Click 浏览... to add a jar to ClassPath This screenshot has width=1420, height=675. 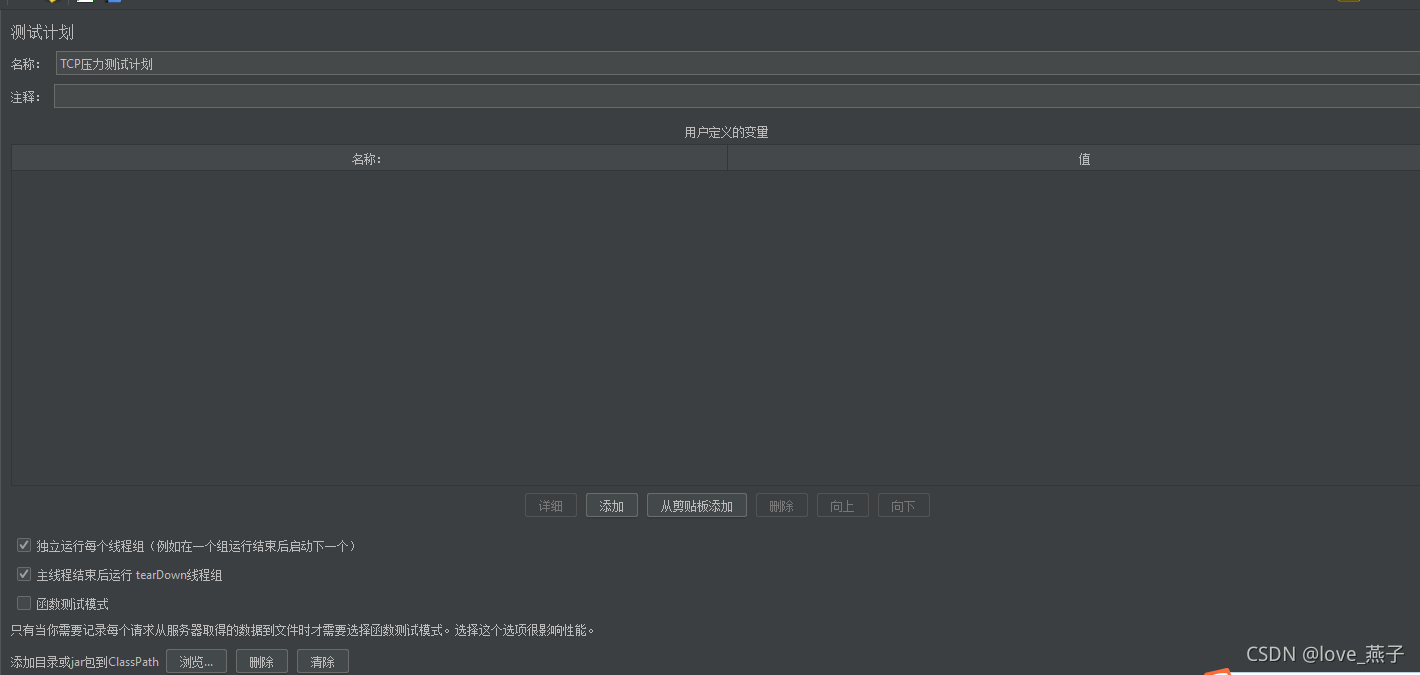(x=197, y=661)
